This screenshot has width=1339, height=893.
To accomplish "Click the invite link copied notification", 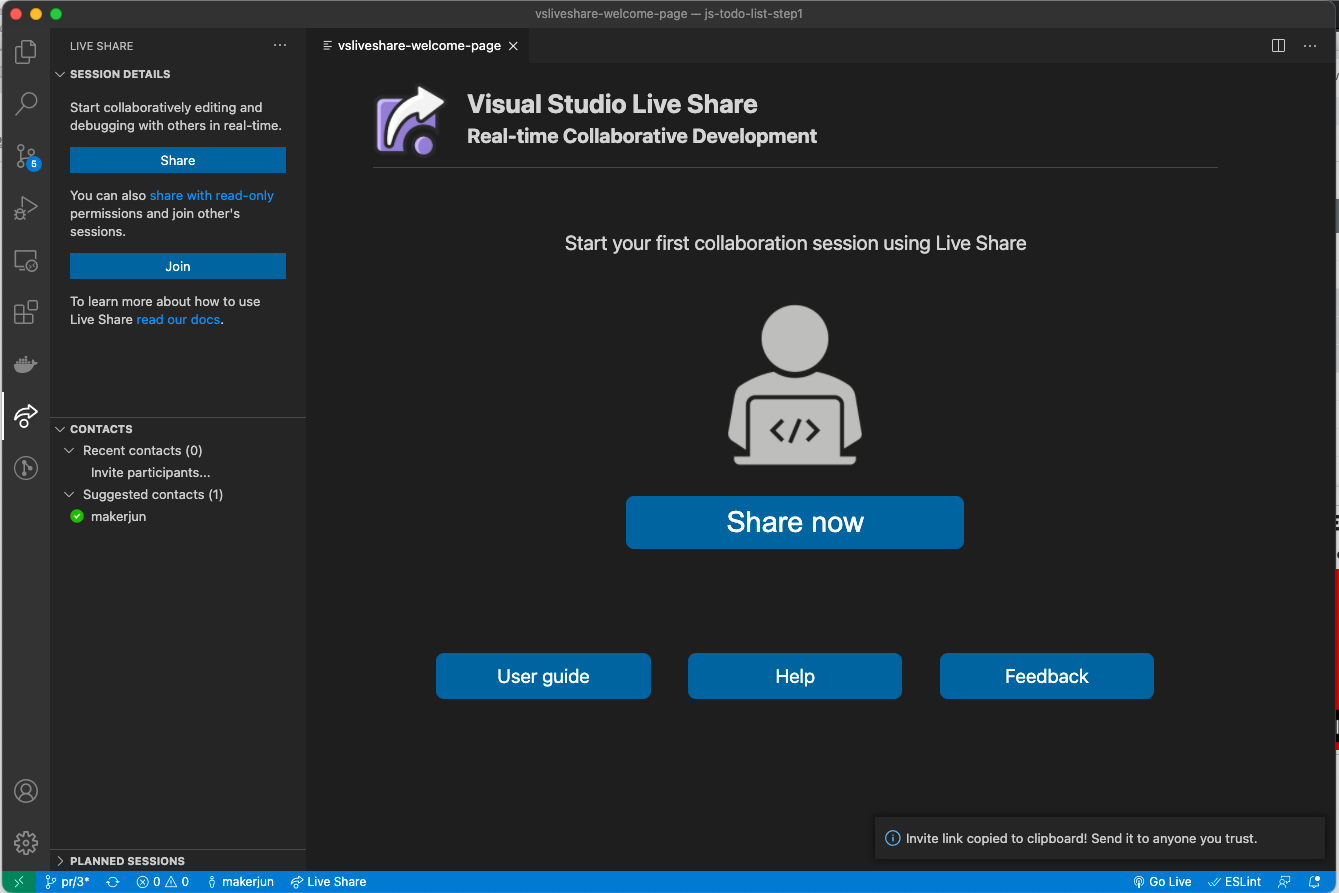I will pos(1100,838).
